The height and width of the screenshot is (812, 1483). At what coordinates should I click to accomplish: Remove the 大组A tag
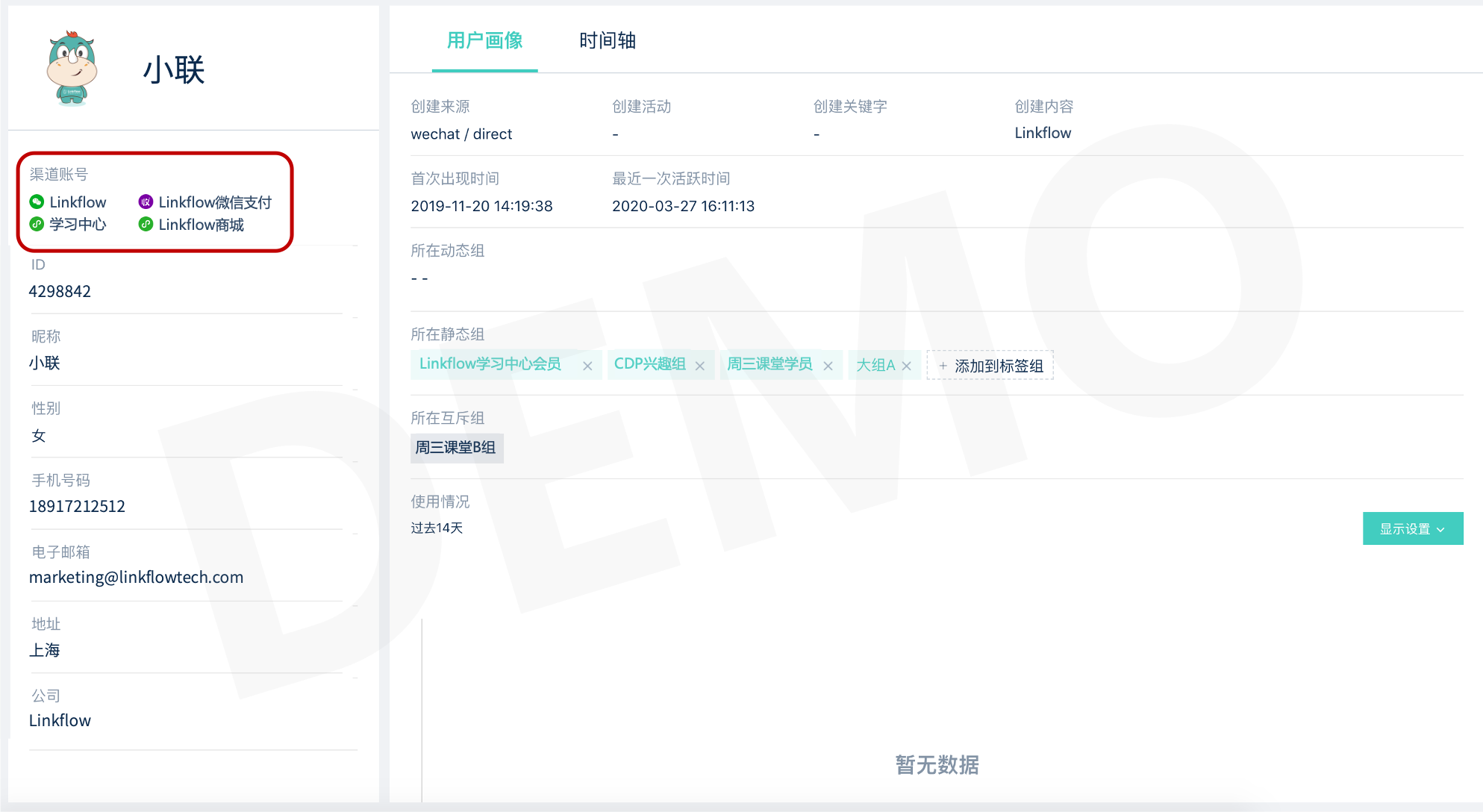pyautogui.click(x=906, y=366)
